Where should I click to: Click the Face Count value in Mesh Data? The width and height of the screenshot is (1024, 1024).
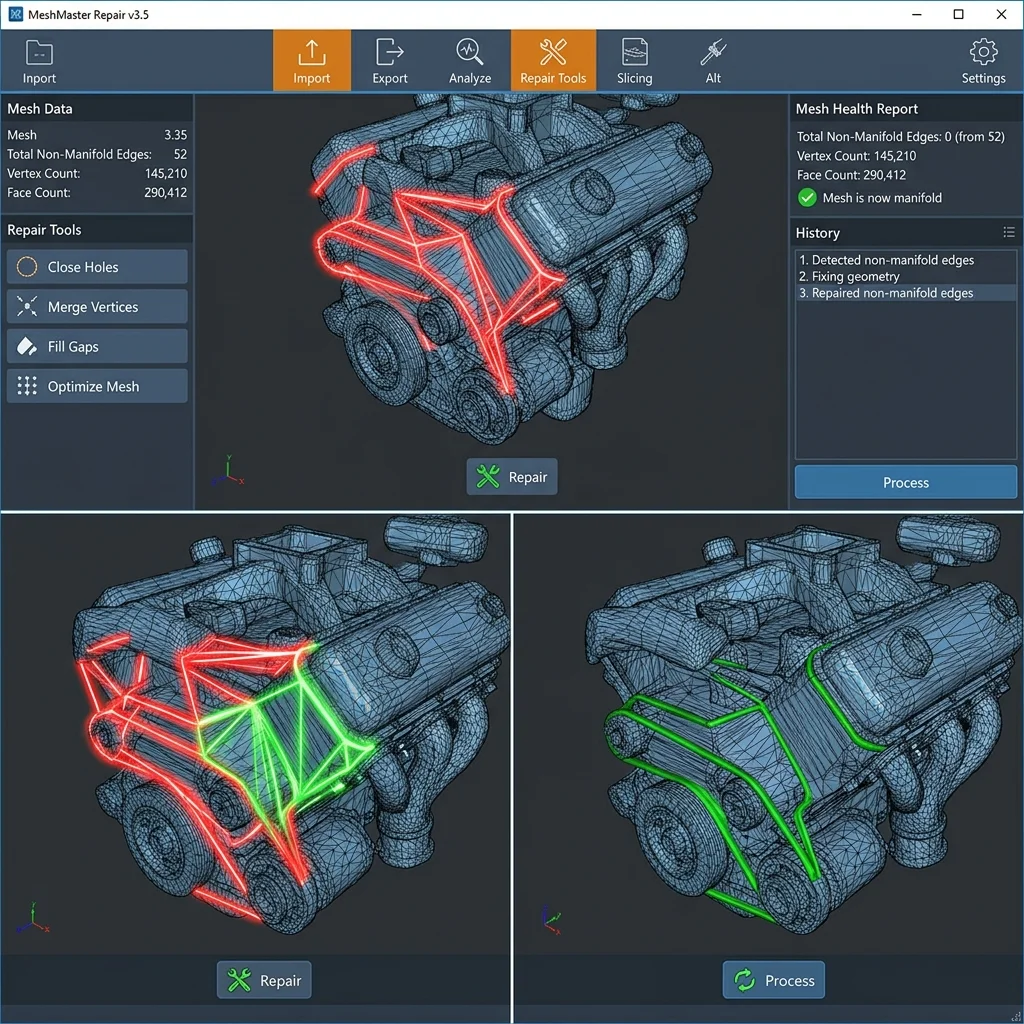click(x=166, y=193)
